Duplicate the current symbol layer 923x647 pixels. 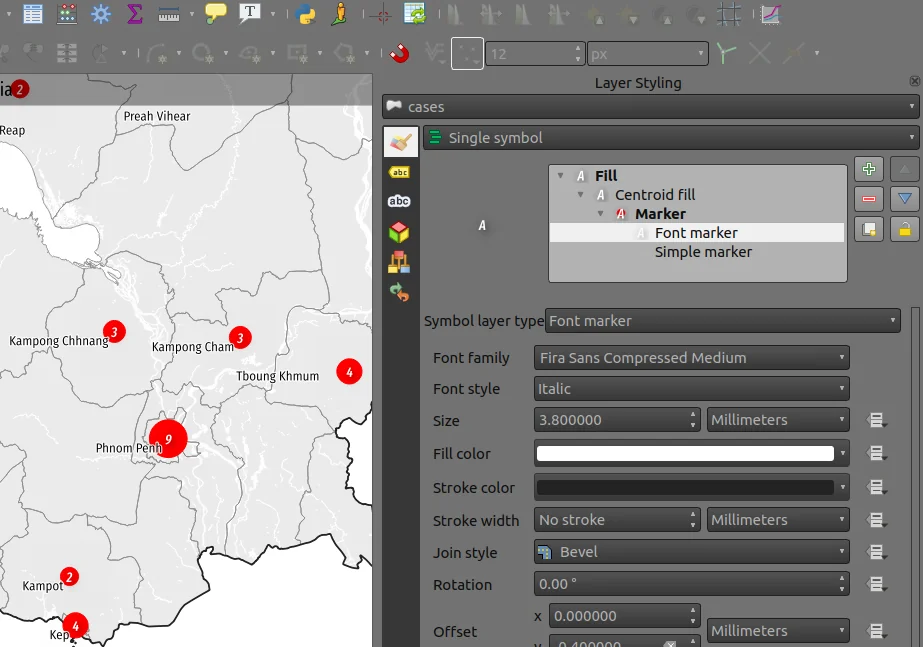(x=868, y=230)
